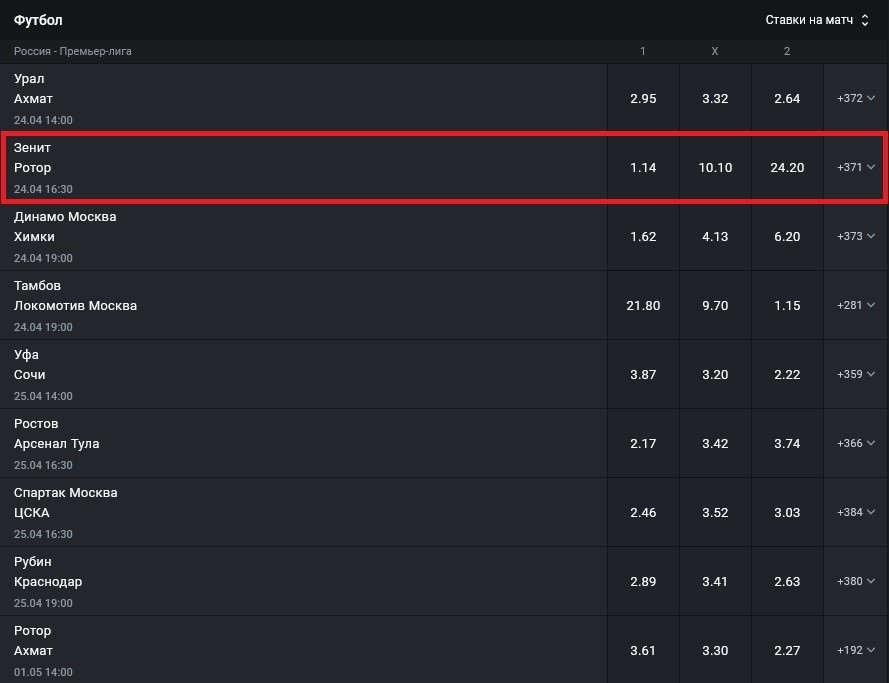The width and height of the screenshot is (889, 683).
Task: Select odds 2.95 on Урал win
Action: [643, 99]
